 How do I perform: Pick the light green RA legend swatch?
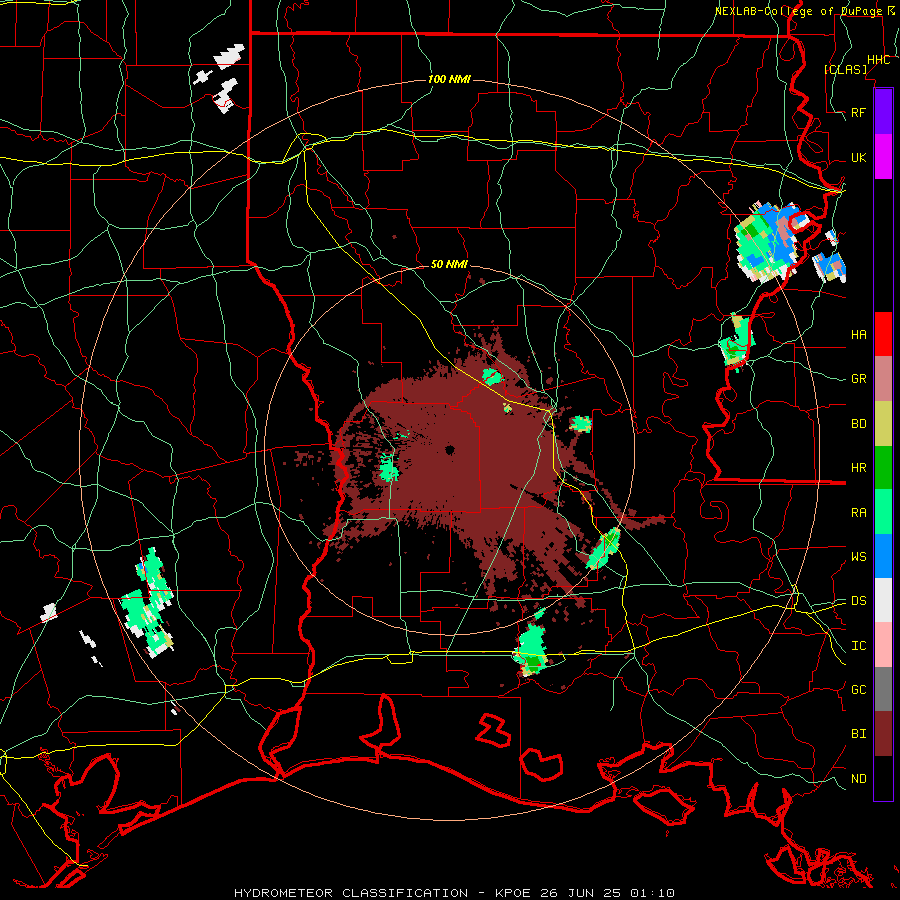pyautogui.click(x=883, y=512)
